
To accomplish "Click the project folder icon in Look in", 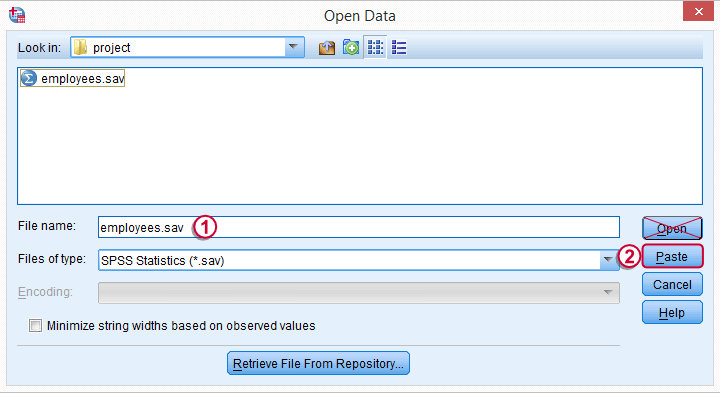I will click(x=80, y=47).
